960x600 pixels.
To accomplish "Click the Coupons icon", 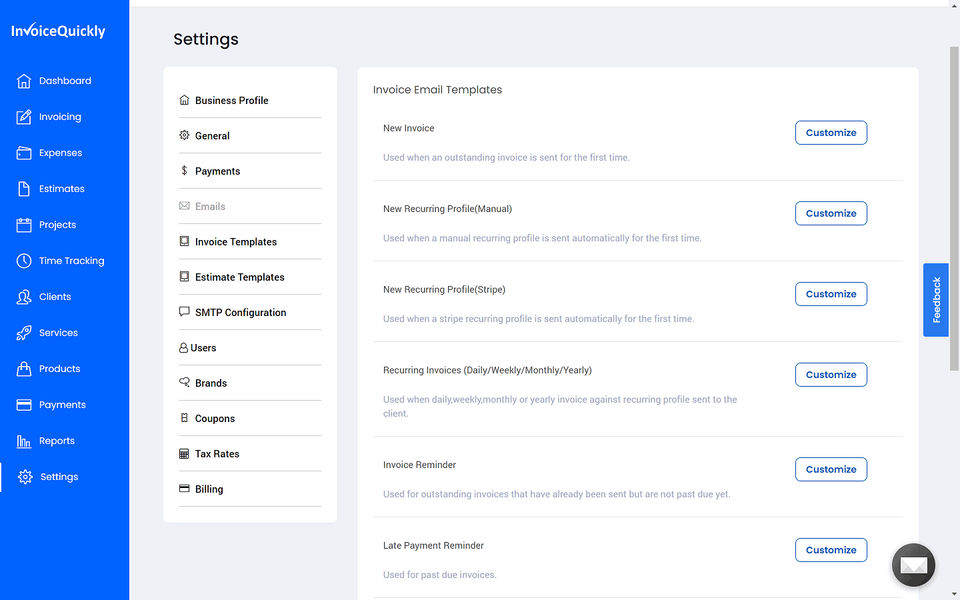I will pos(184,418).
